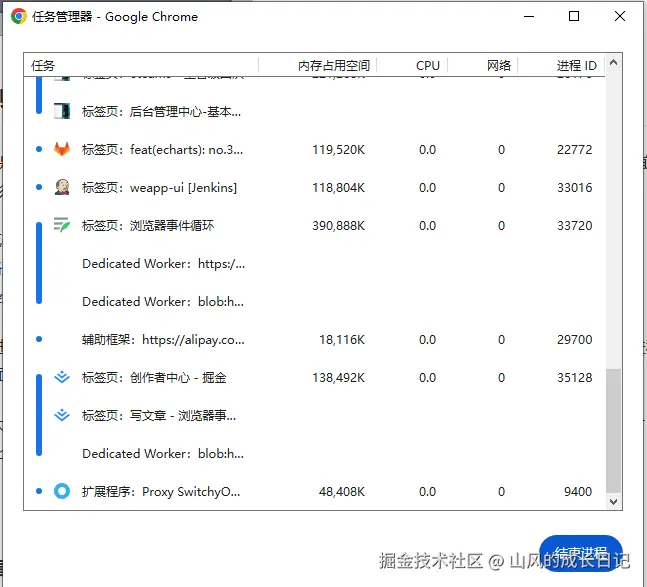Image resolution: width=647 pixels, height=587 pixels.
Task: Click the Juejin icon beside 写文章
Action: [x=62, y=415]
